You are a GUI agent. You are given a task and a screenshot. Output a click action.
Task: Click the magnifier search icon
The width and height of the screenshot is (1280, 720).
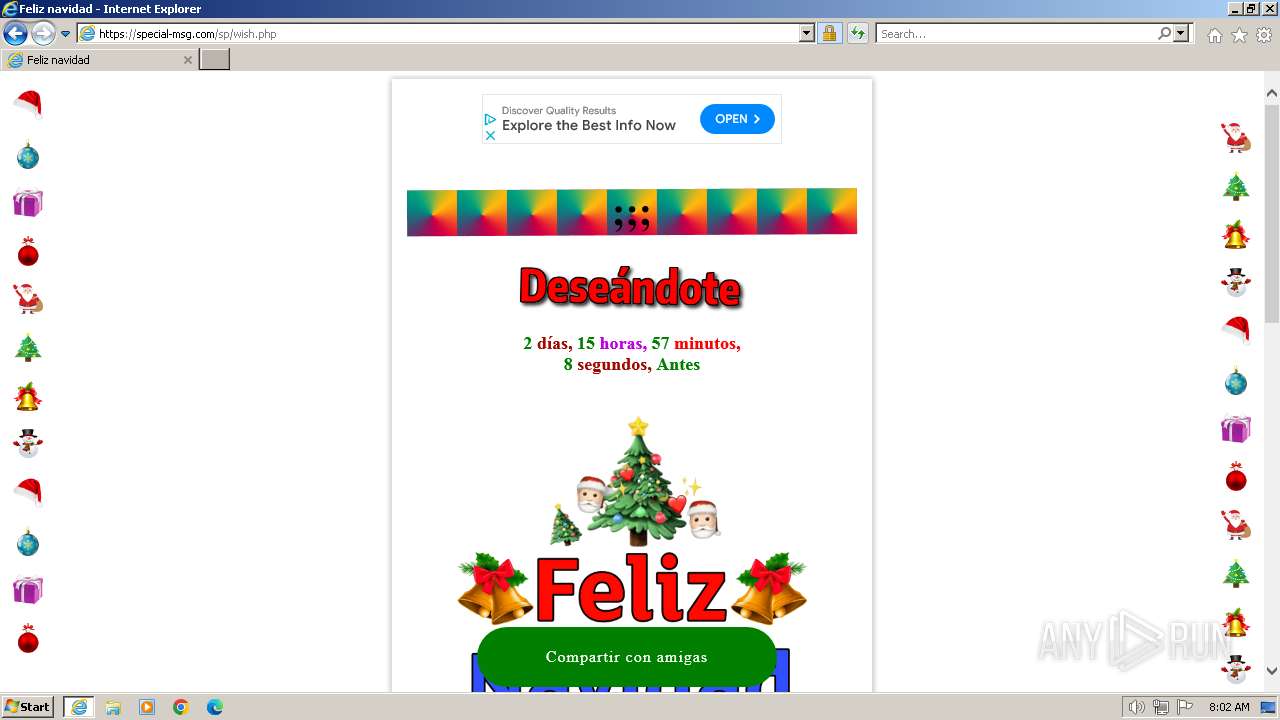(1164, 34)
